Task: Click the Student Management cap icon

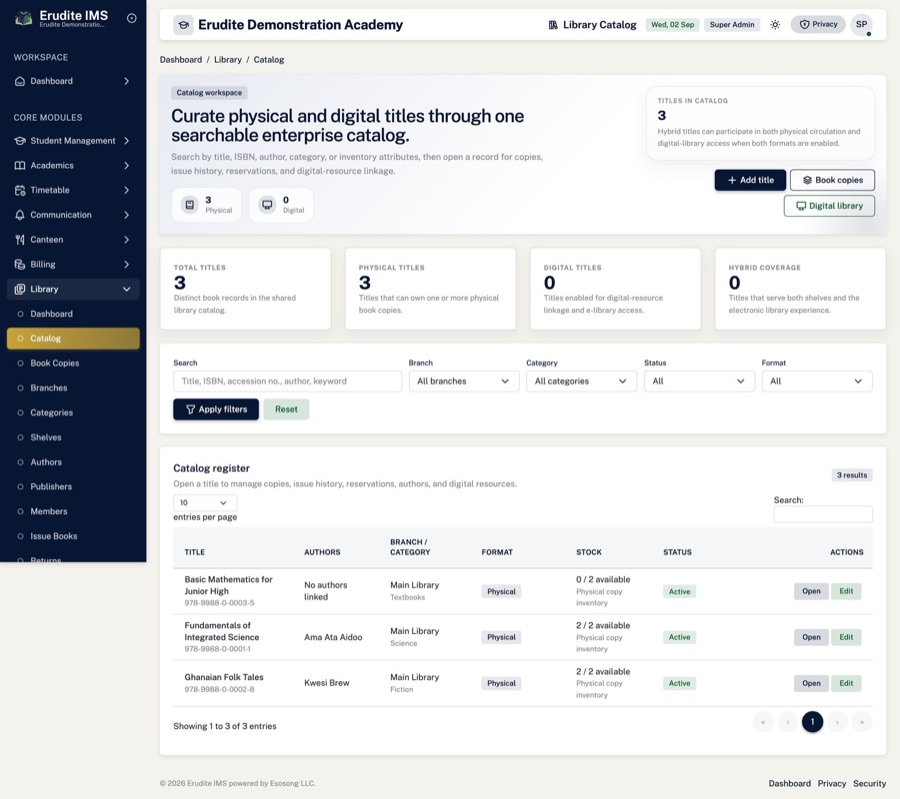Action: point(20,141)
